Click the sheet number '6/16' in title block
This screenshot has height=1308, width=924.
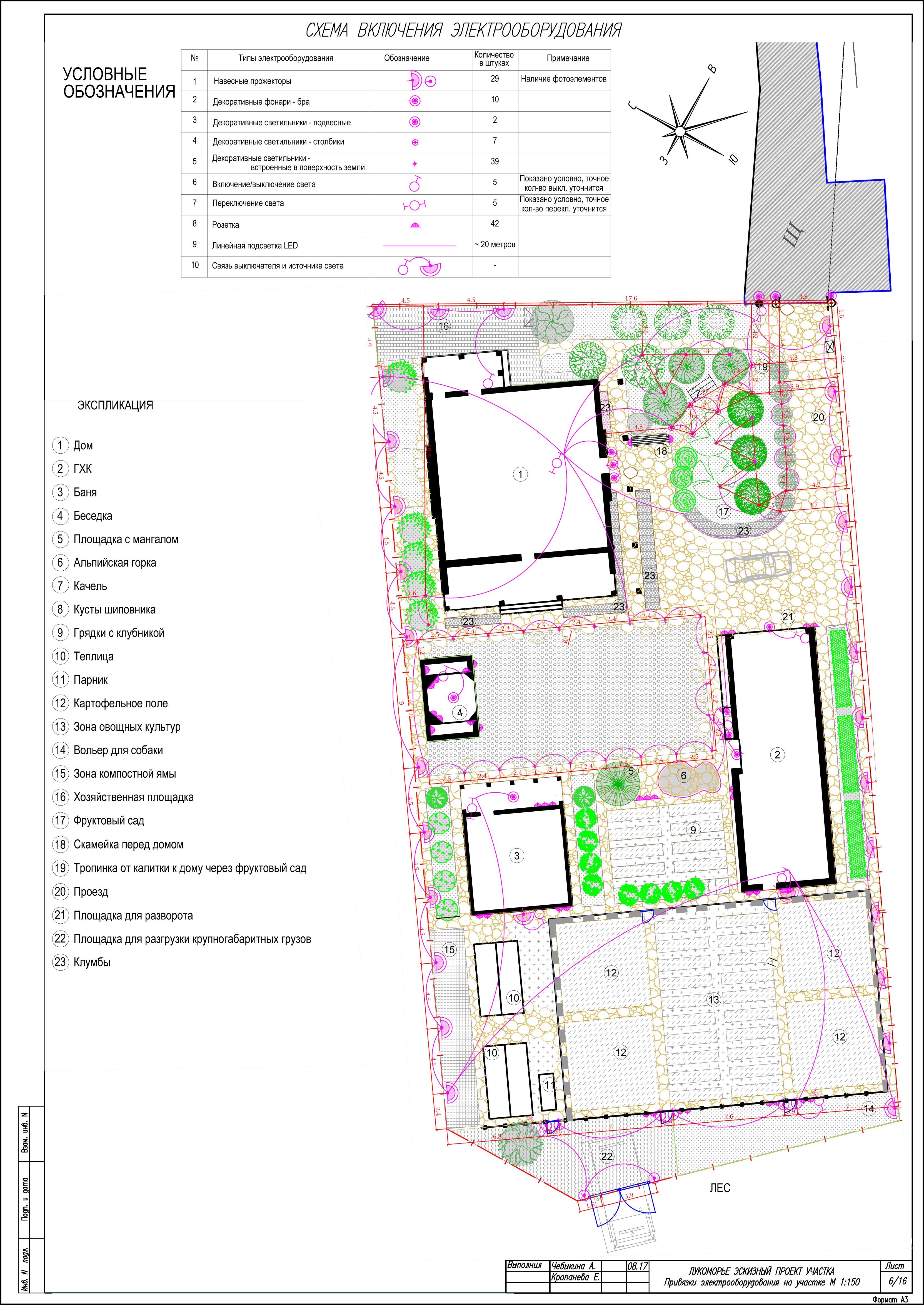pyautogui.click(x=897, y=1281)
